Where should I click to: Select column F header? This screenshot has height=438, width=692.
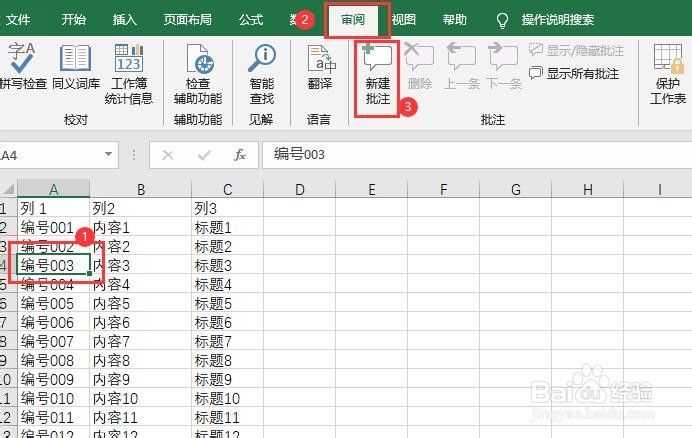(444, 189)
